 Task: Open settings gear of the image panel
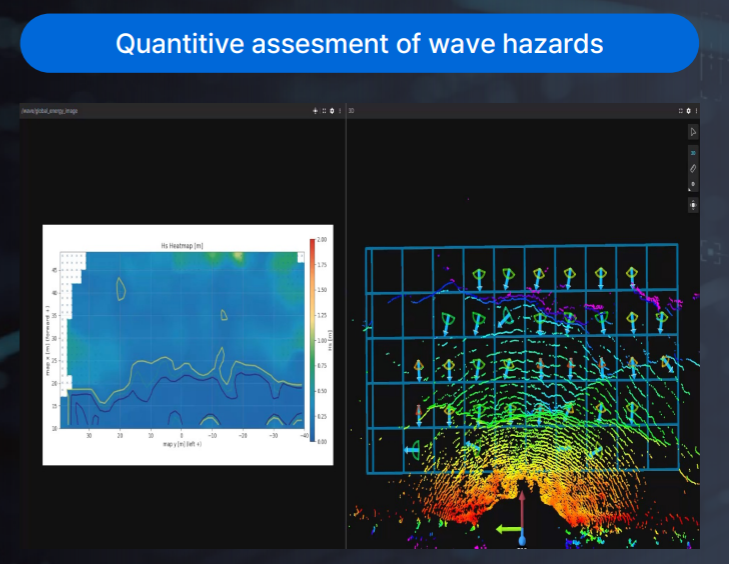[332, 111]
